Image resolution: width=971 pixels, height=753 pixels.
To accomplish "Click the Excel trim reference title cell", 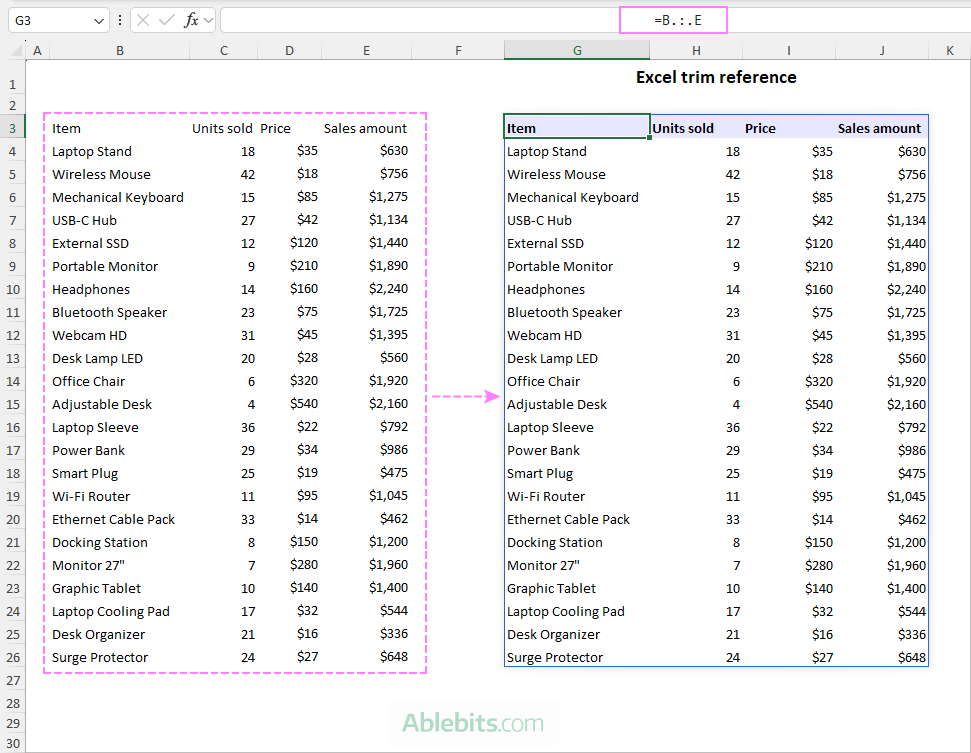I will pos(716,77).
